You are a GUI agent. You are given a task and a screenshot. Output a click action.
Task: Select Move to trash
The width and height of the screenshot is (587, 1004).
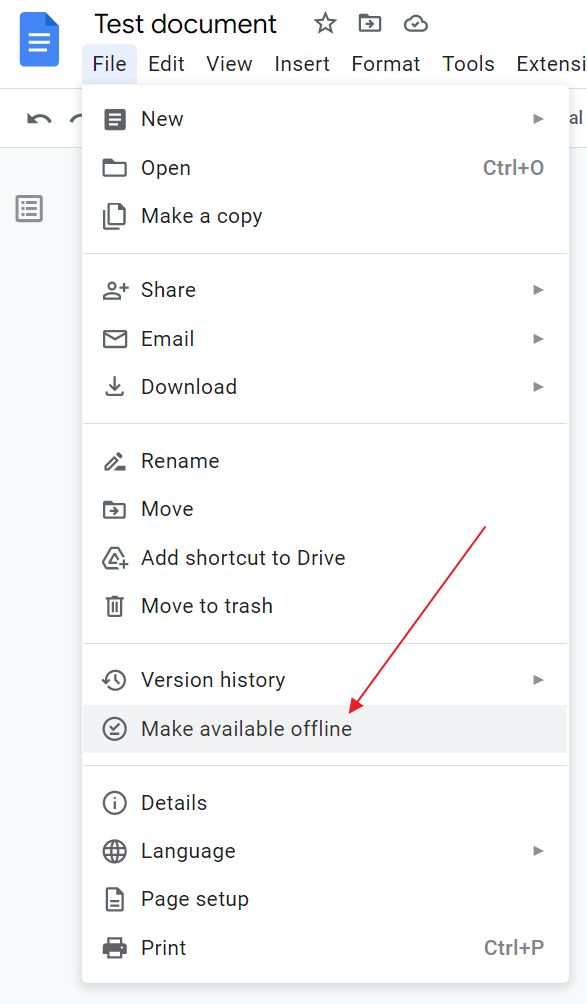point(209,606)
